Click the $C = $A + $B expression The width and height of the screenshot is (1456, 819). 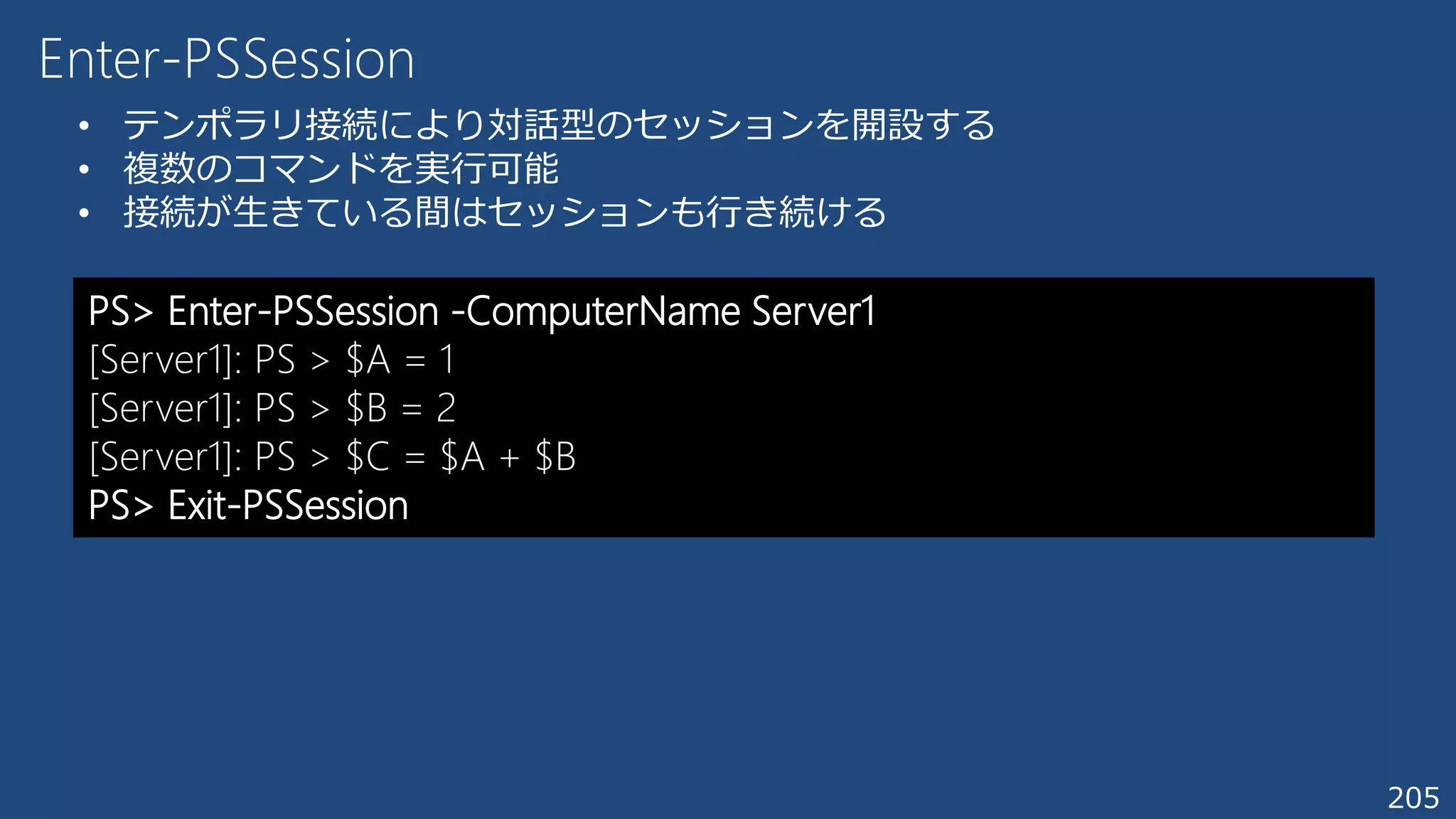click(461, 456)
